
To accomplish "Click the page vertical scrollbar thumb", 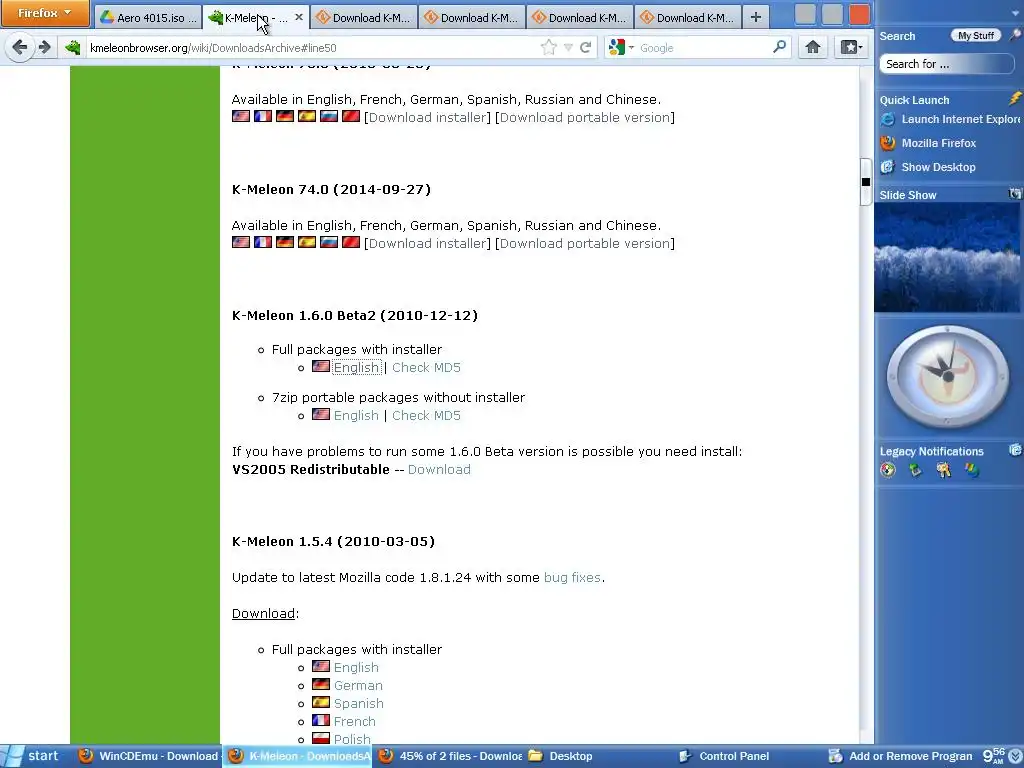I will (865, 182).
